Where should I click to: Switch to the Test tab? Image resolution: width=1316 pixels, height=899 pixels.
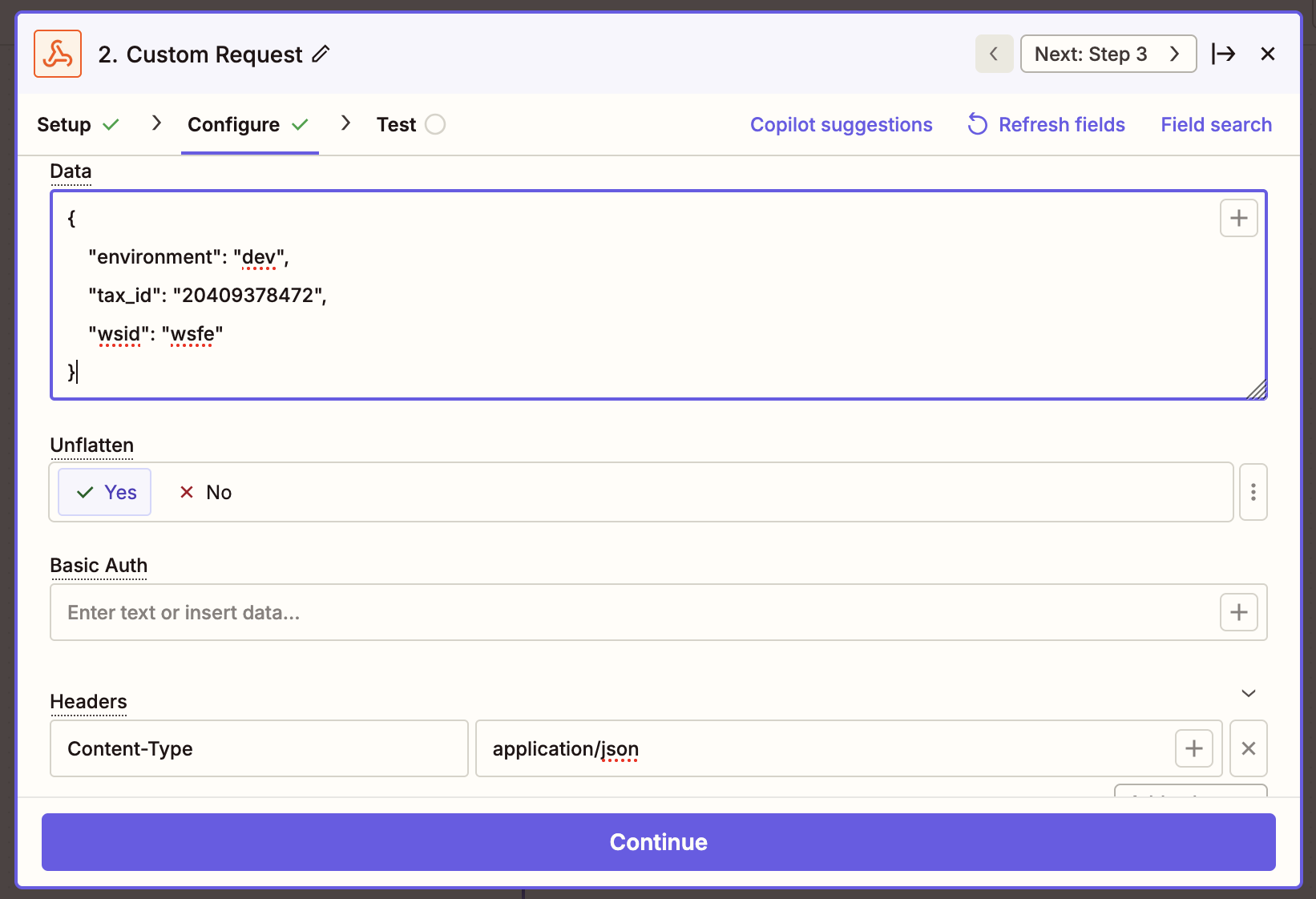[397, 124]
